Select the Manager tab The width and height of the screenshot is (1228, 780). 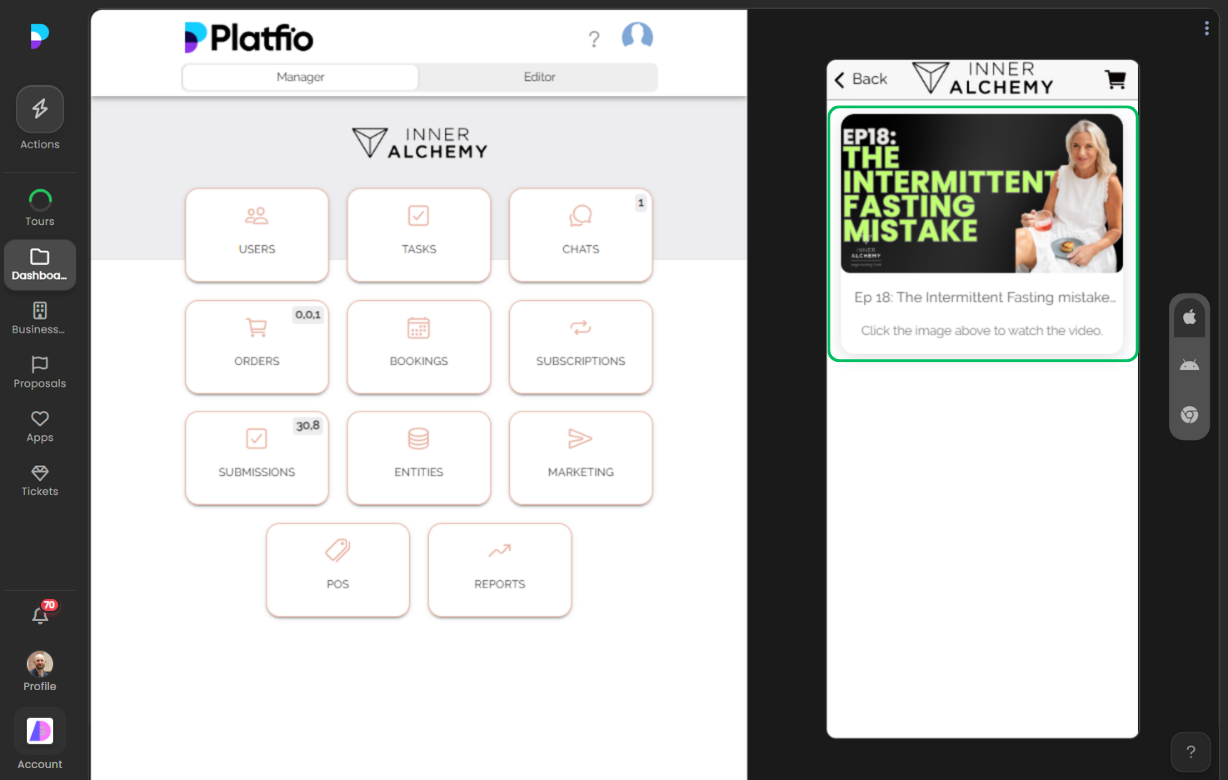(299, 76)
